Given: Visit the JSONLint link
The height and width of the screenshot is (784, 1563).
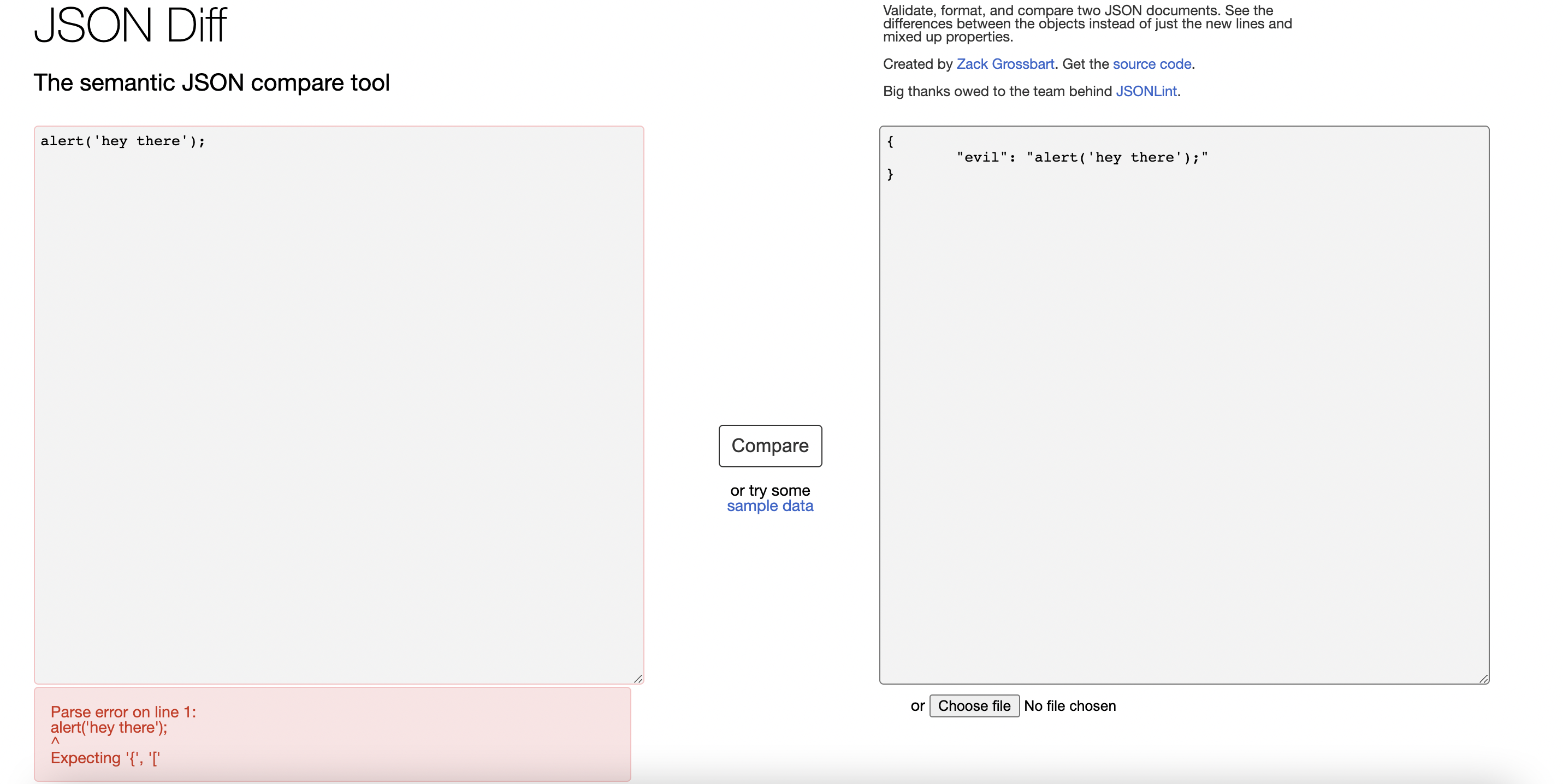Looking at the screenshot, I should click(1147, 91).
